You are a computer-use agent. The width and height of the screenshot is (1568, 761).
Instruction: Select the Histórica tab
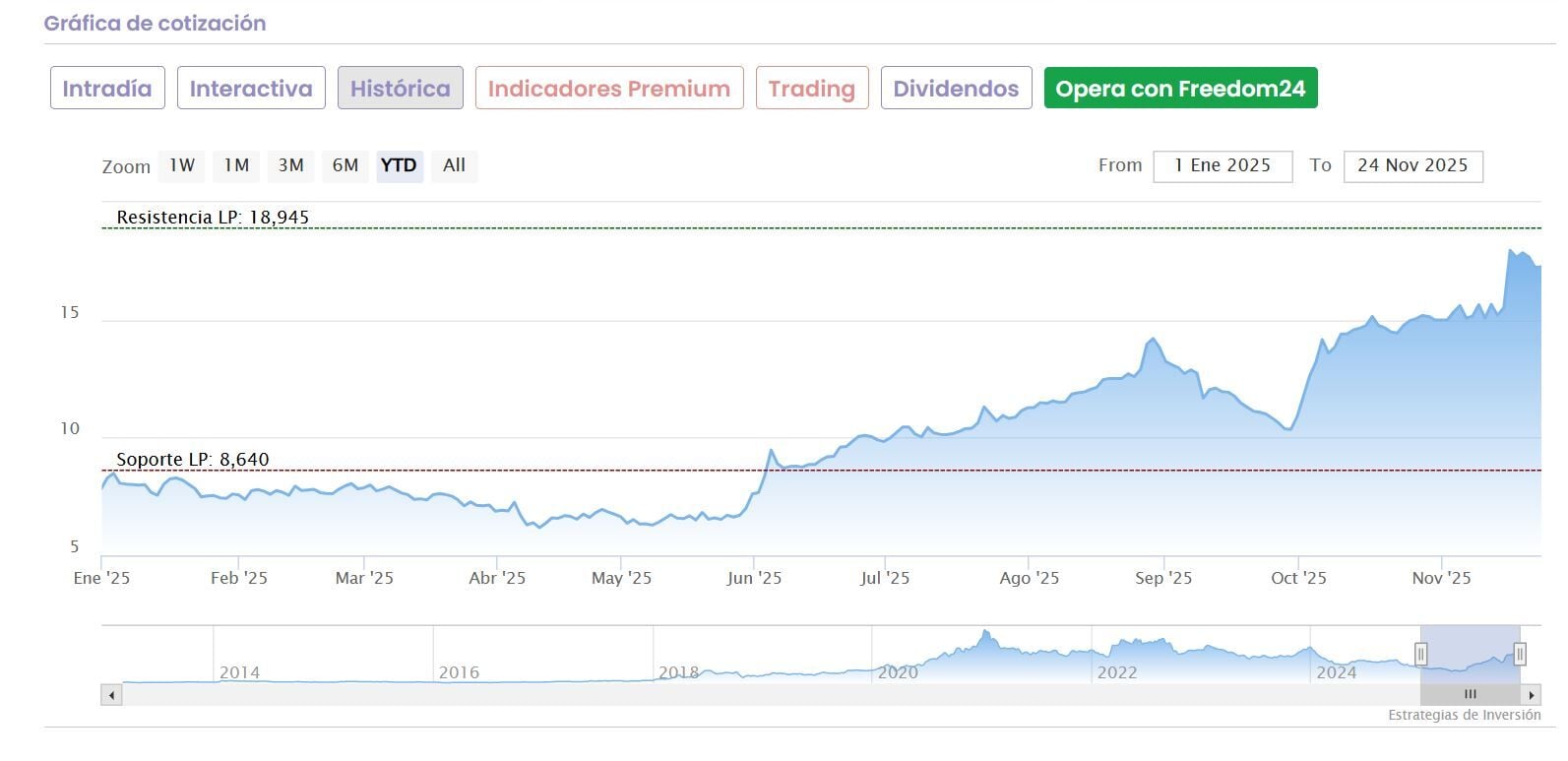coord(400,89)
